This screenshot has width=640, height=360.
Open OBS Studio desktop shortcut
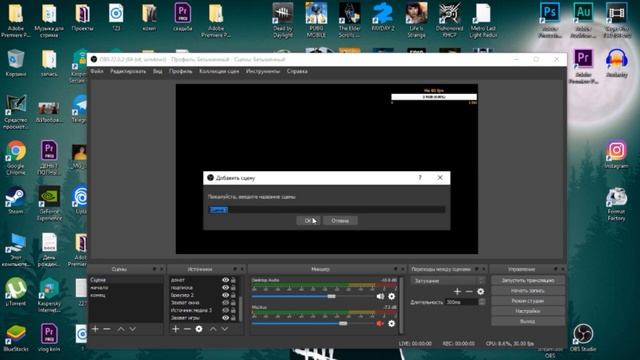click(x=583, y=338)
